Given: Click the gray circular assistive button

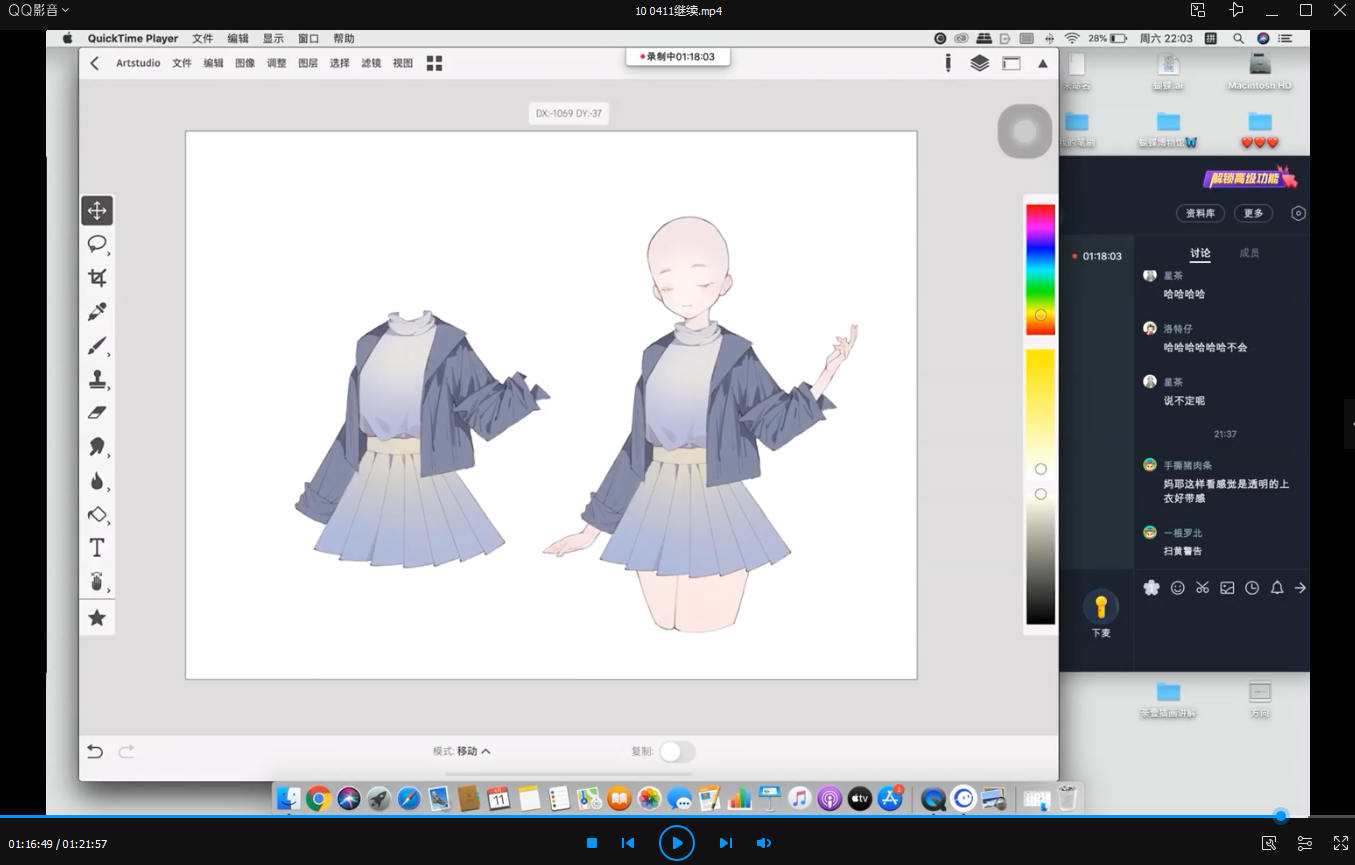Looking at the screenshot, I should pos(1025,131).
